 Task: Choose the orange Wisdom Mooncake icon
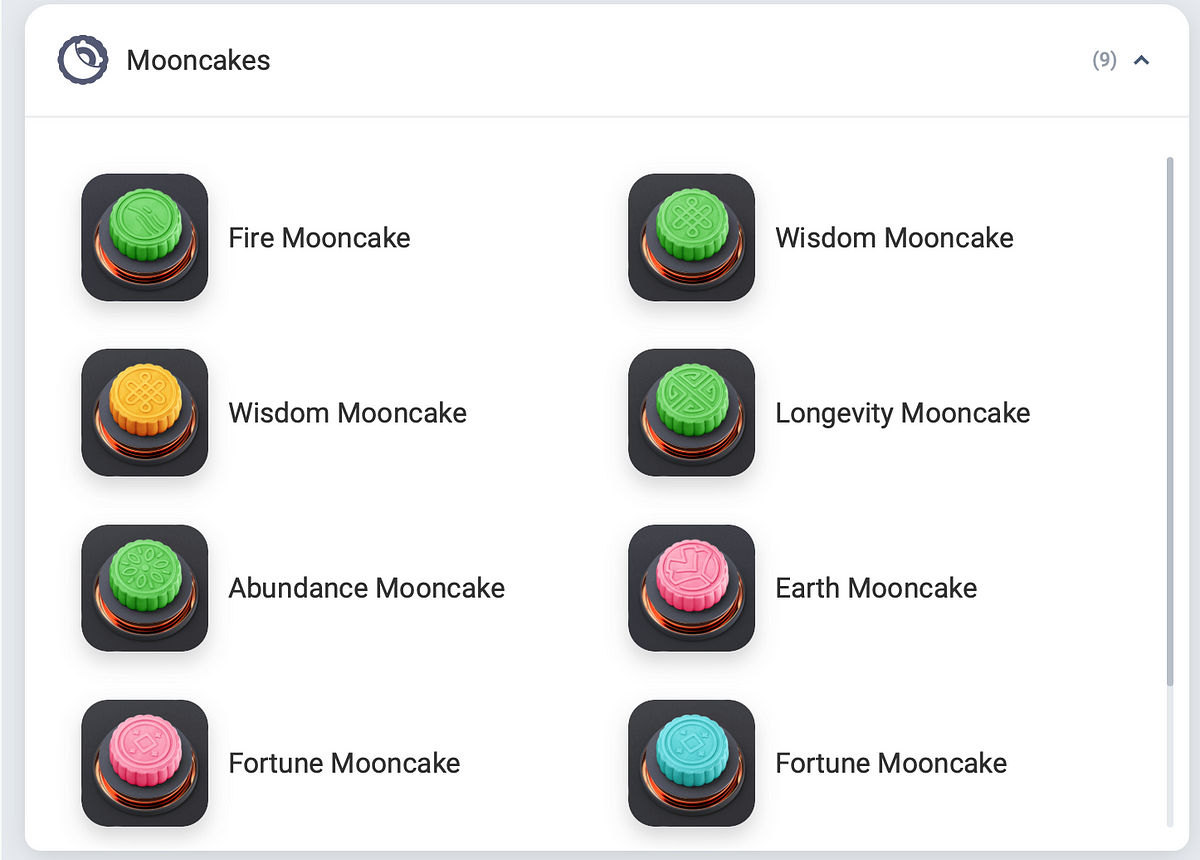point(145,412)
